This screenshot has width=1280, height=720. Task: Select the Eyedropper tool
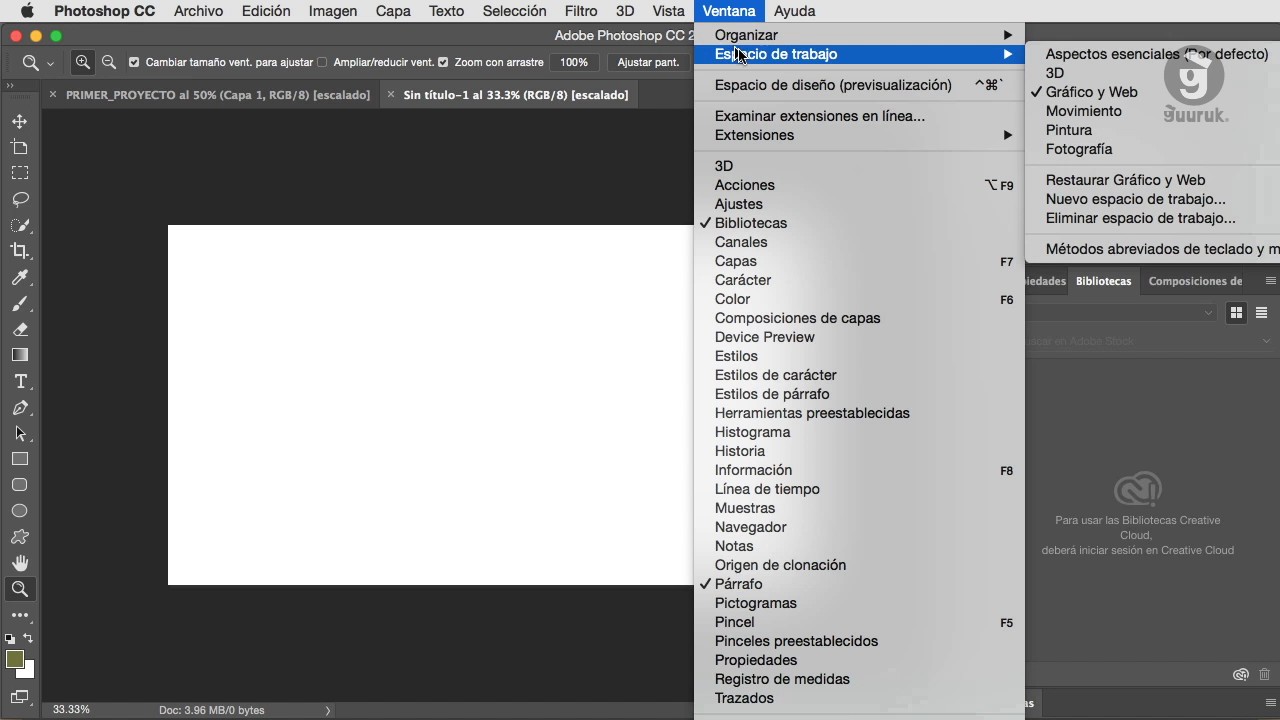[x=20, y=277]
